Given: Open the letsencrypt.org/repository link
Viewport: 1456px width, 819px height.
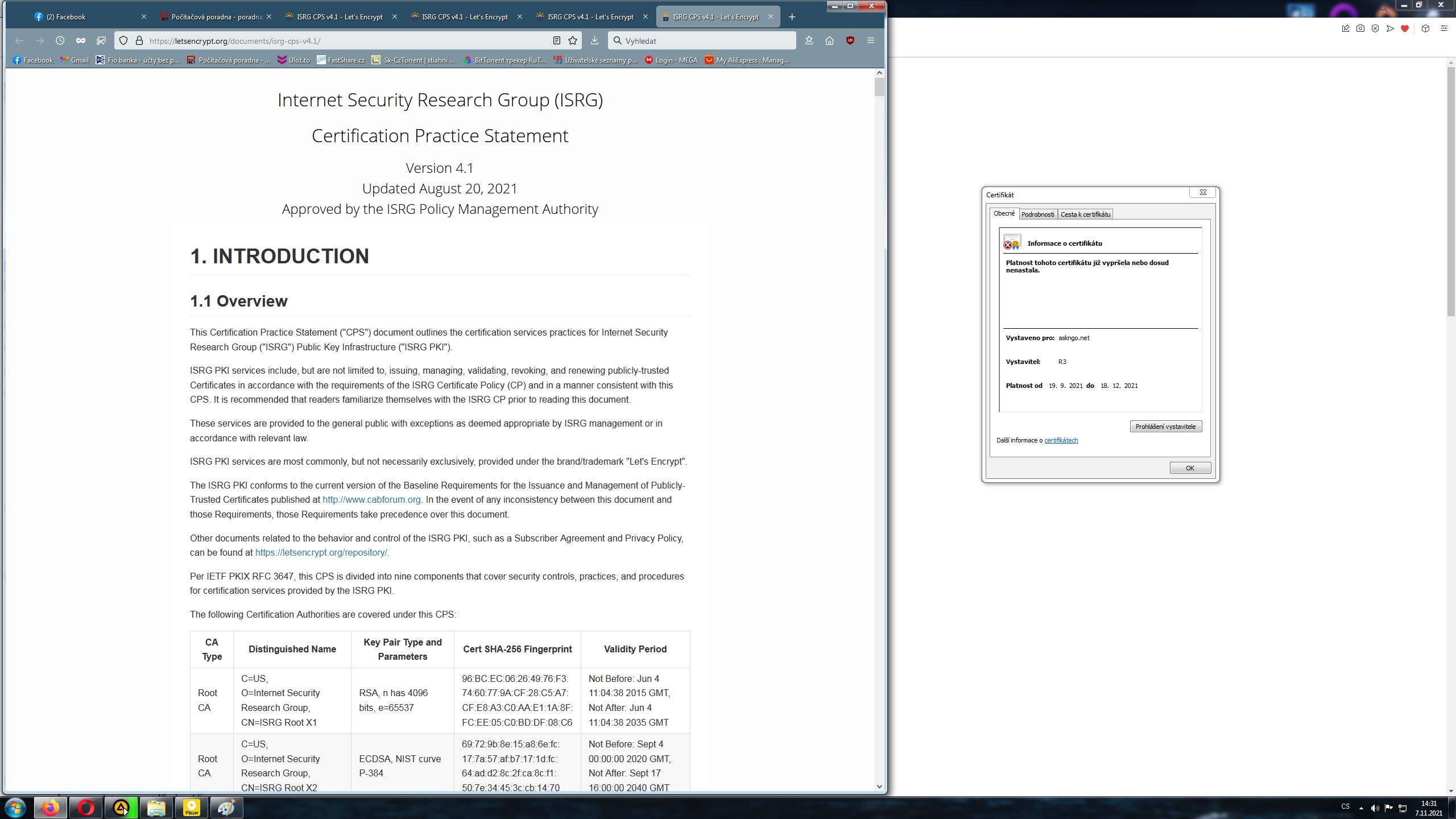Looking at the screenshot, I should coord(321,552).
